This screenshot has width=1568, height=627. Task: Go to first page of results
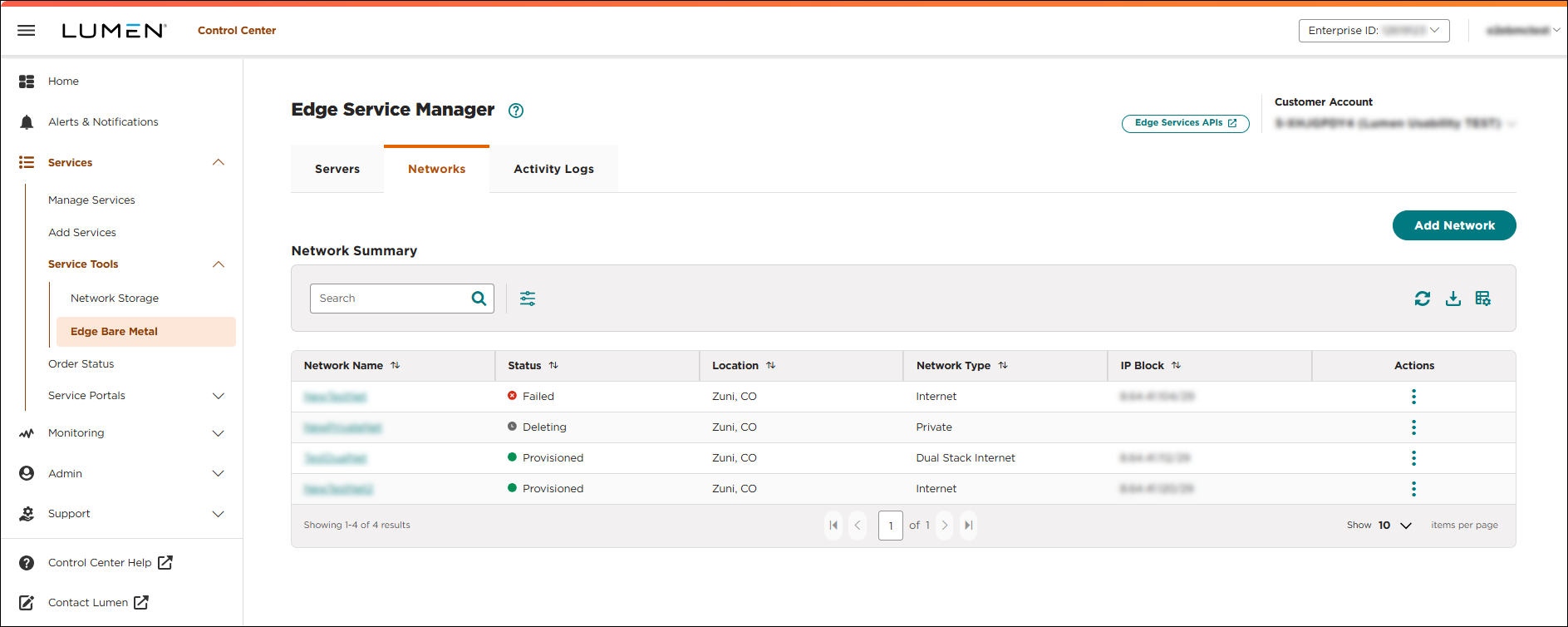(x=833, y=526)
